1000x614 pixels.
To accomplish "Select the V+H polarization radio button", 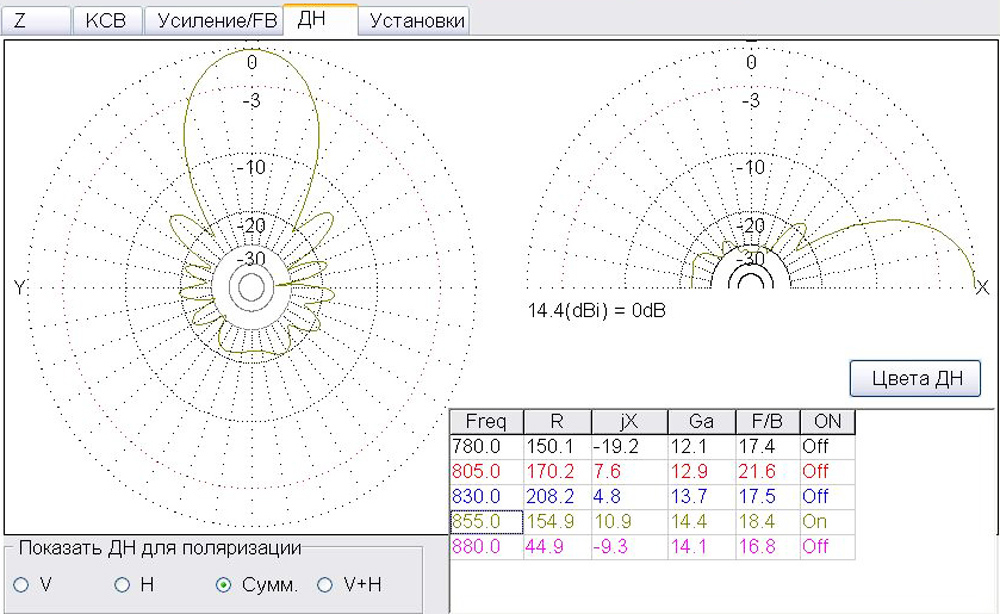I will click(324, 585).
